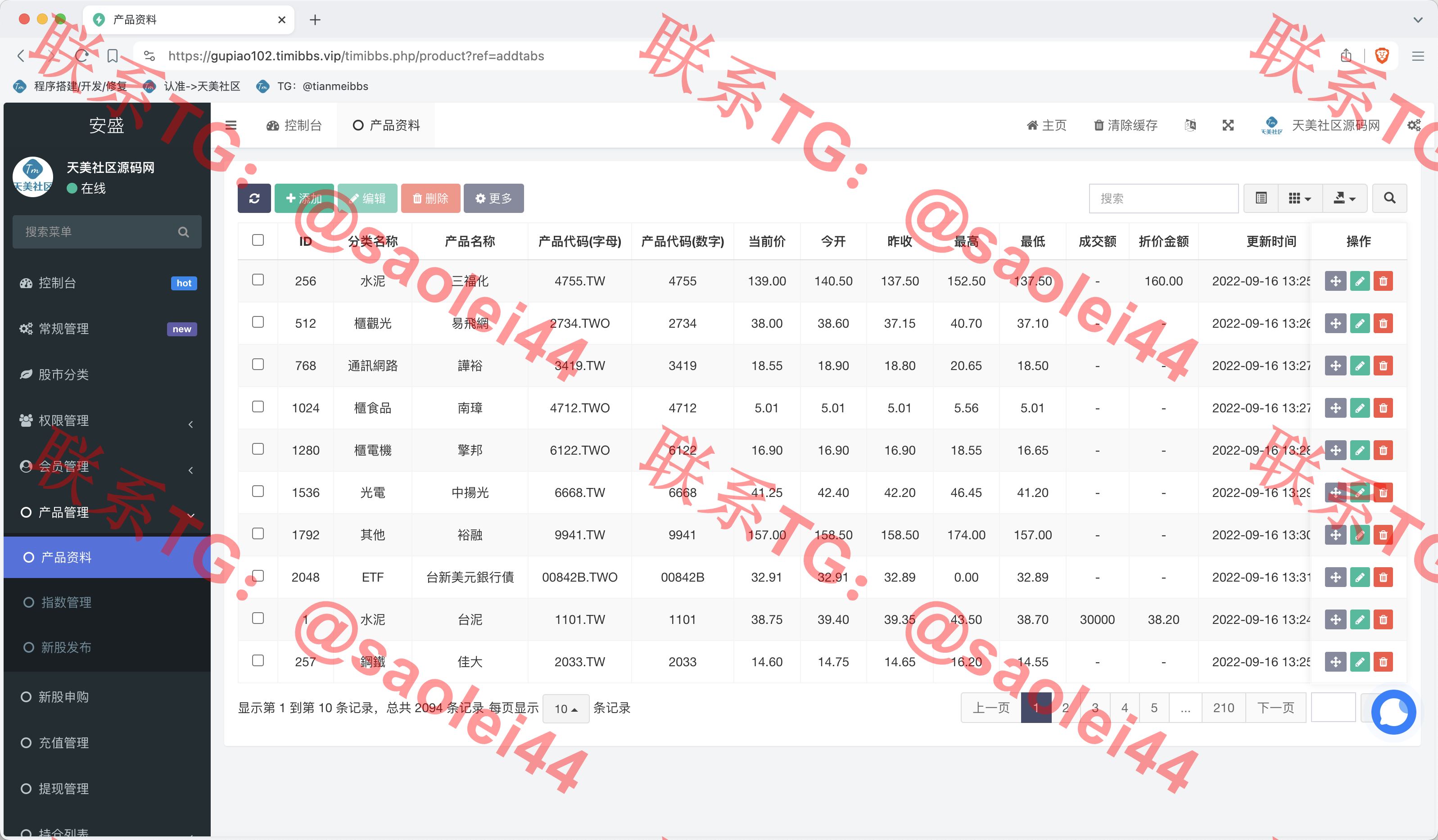The height and width of the screenshot is (840, 1438).
Task: Click edit icon for 台泥 row
Action: click(1360, 619)
